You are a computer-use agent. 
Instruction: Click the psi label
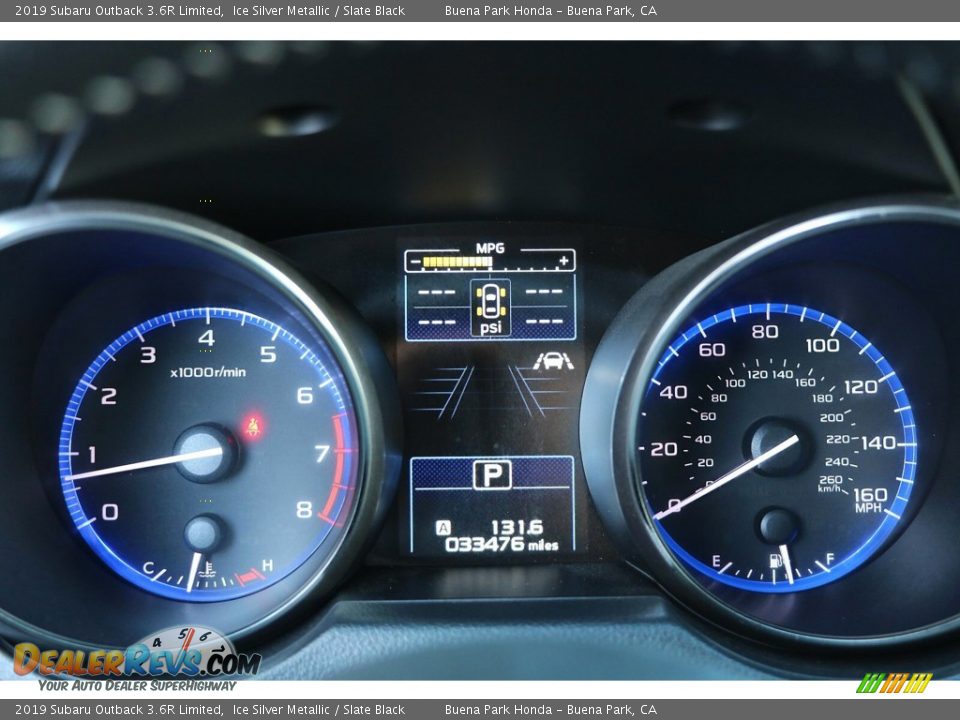pyautogui.click(x=491, y=328)
